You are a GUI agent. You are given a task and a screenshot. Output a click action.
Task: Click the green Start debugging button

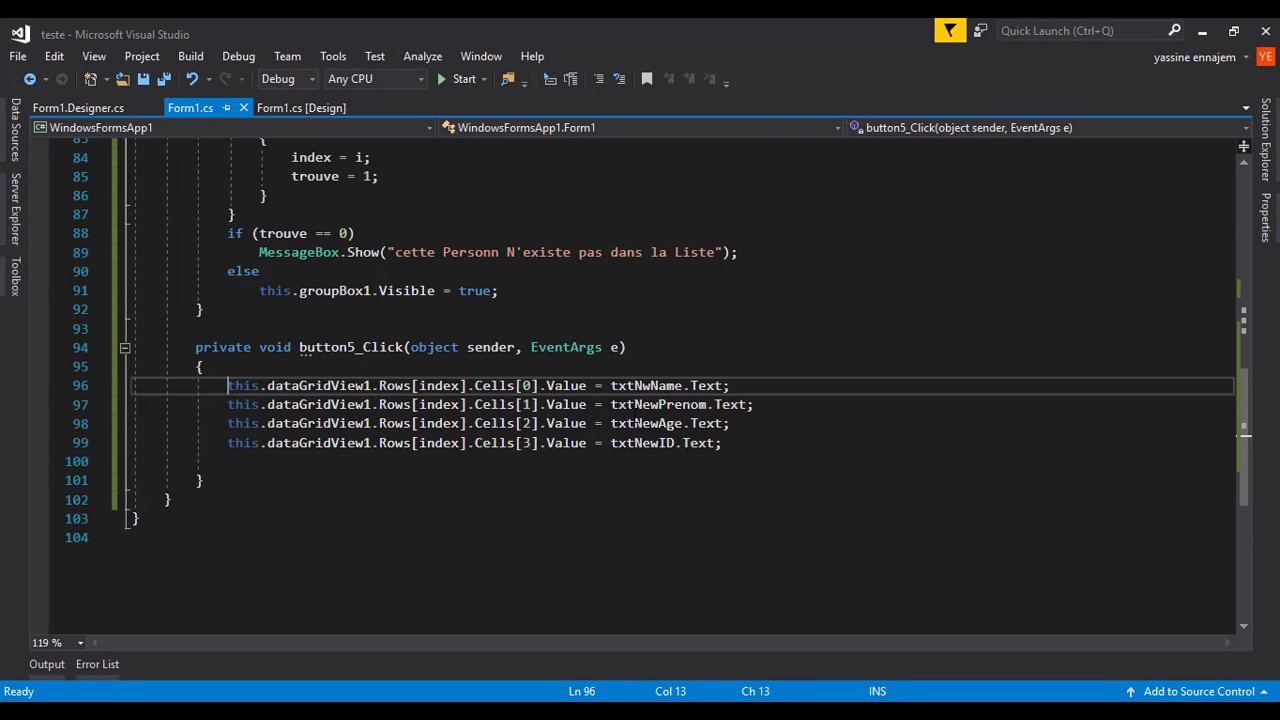(457, 79)
